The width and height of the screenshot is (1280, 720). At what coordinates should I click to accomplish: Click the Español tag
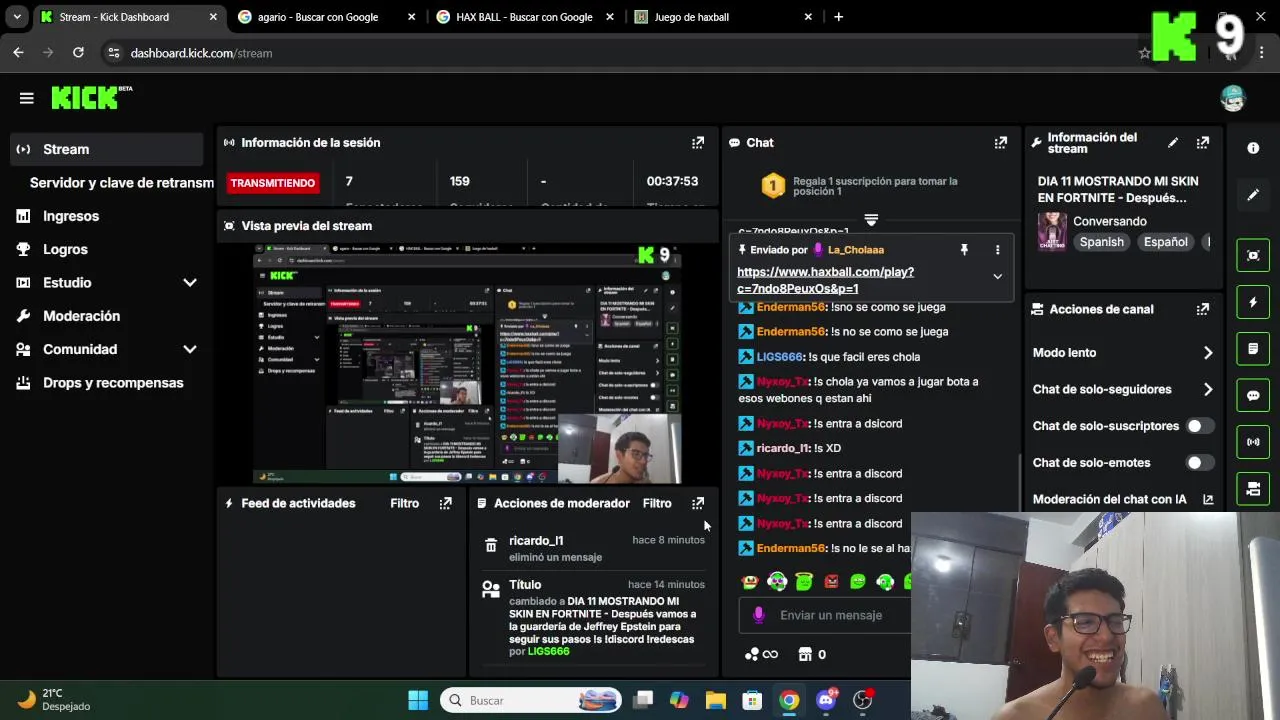(x=1165, y=242)
